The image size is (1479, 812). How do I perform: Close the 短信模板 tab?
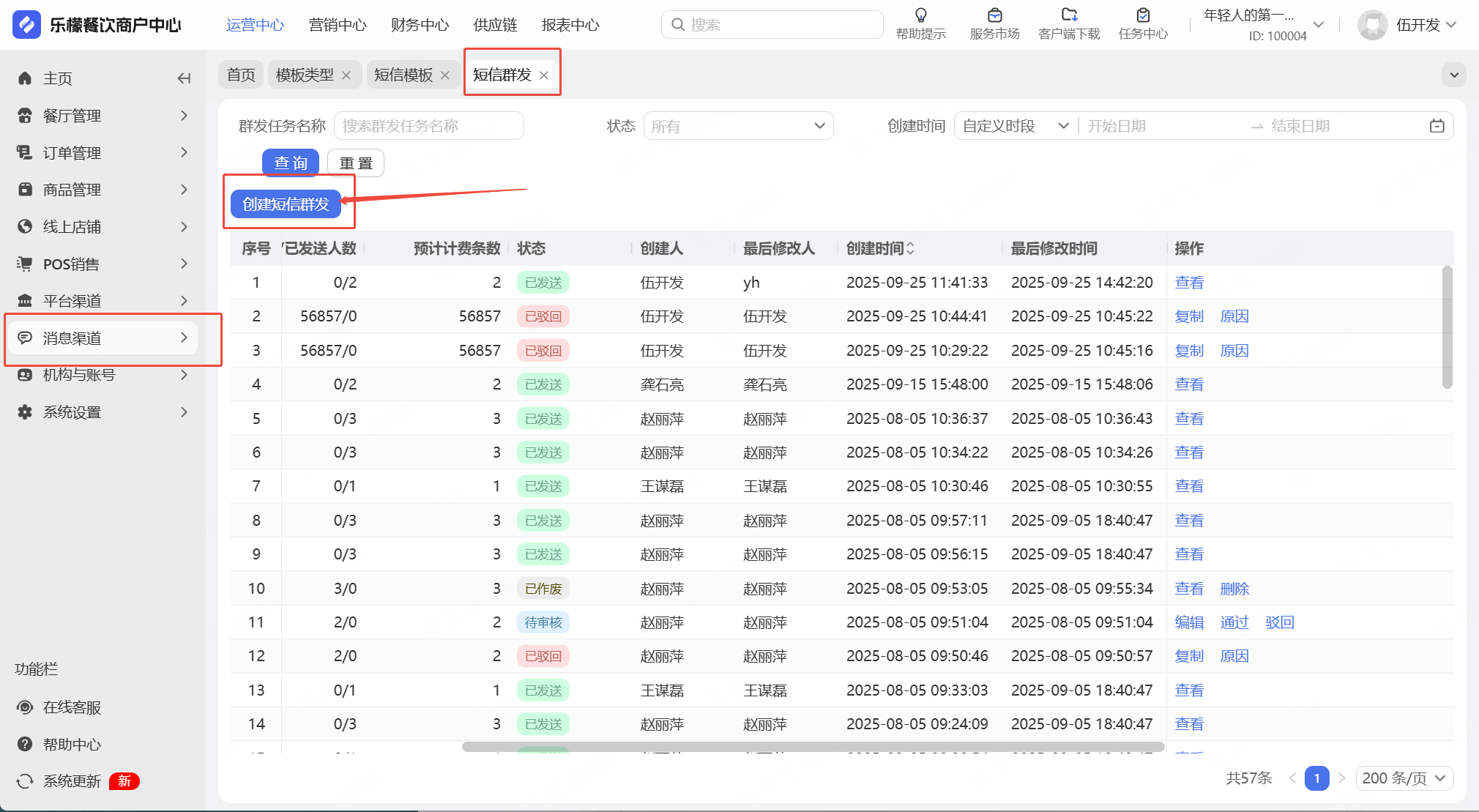click(x=445, y=75)
